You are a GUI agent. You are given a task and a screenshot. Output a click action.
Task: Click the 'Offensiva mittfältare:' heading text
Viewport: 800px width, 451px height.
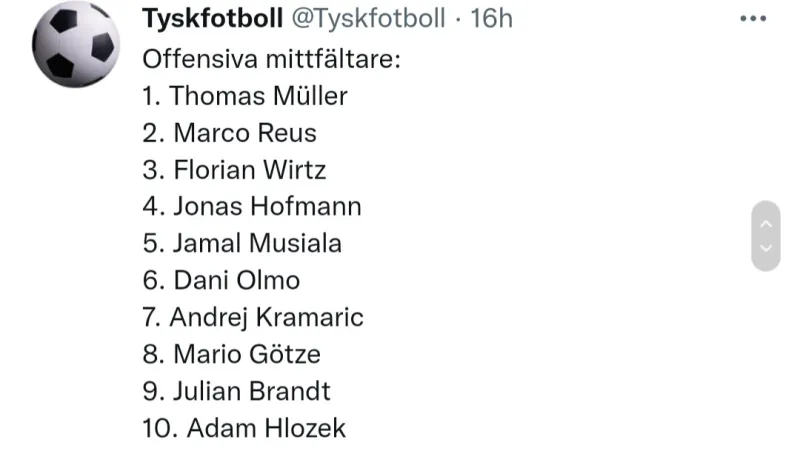pyautogui.click(x=271, y=59)
